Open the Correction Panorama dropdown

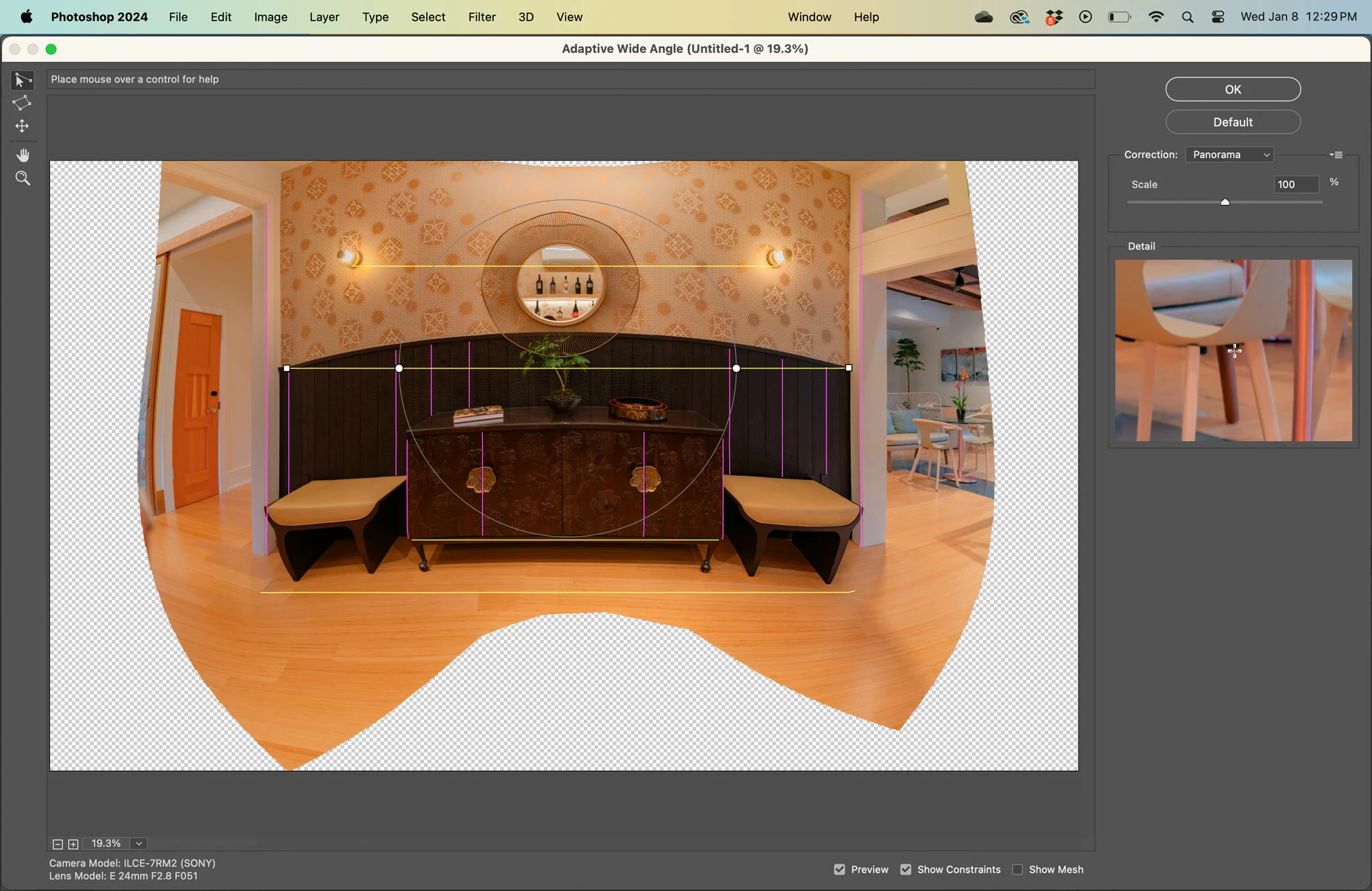(1229, 155)
